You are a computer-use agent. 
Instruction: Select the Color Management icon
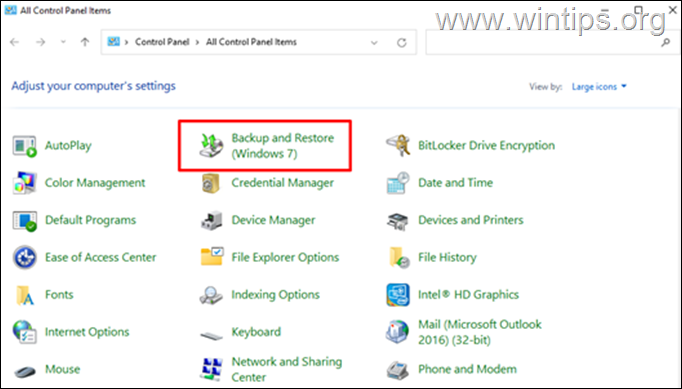(24, 183)
